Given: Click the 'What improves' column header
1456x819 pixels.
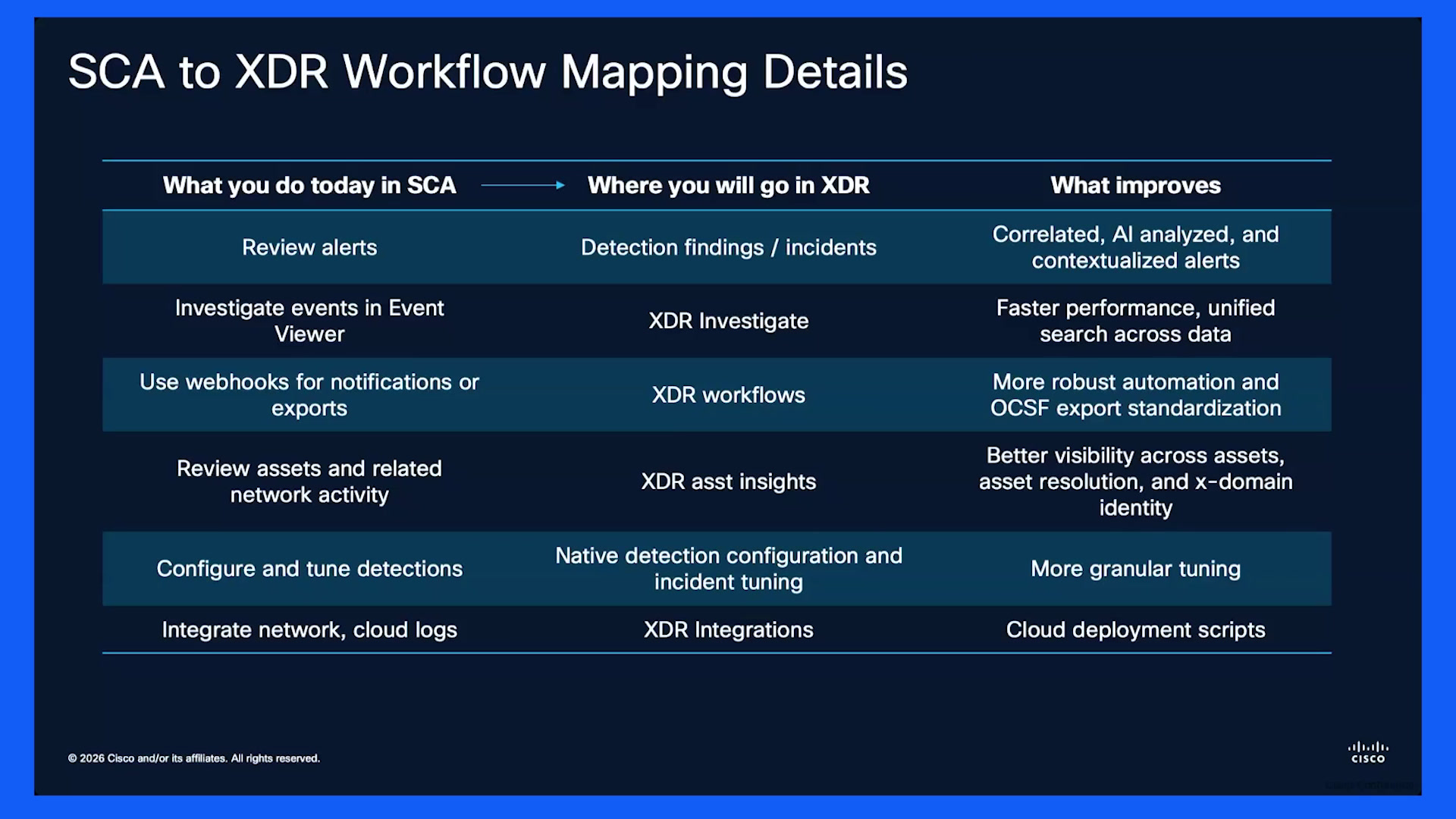Looking at the screenshot, I should (1135, 185).
